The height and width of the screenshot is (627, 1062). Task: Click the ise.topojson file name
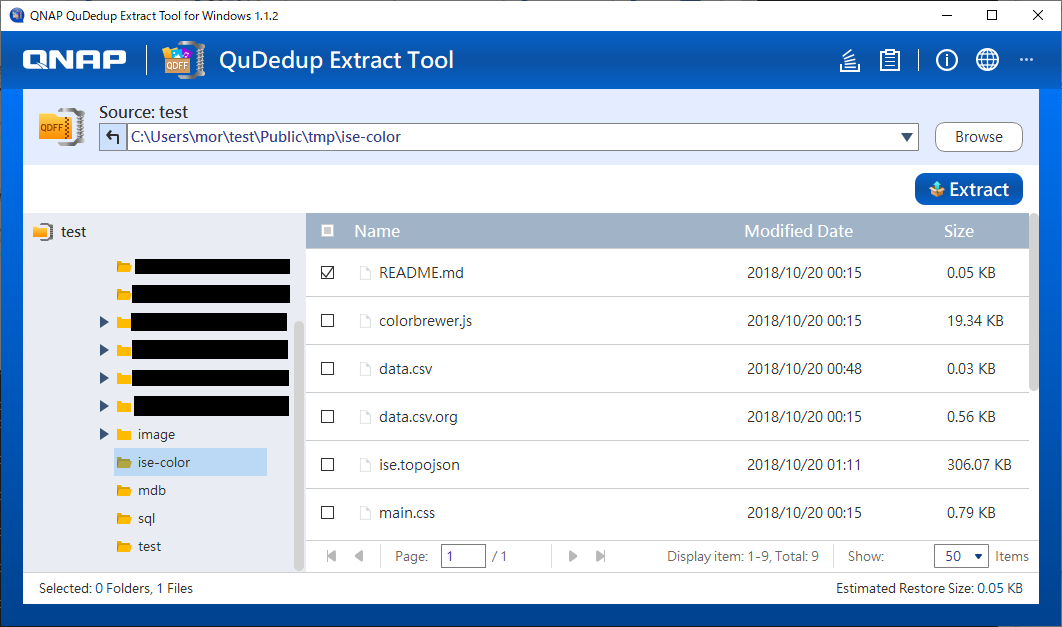(x=419, y=465)
